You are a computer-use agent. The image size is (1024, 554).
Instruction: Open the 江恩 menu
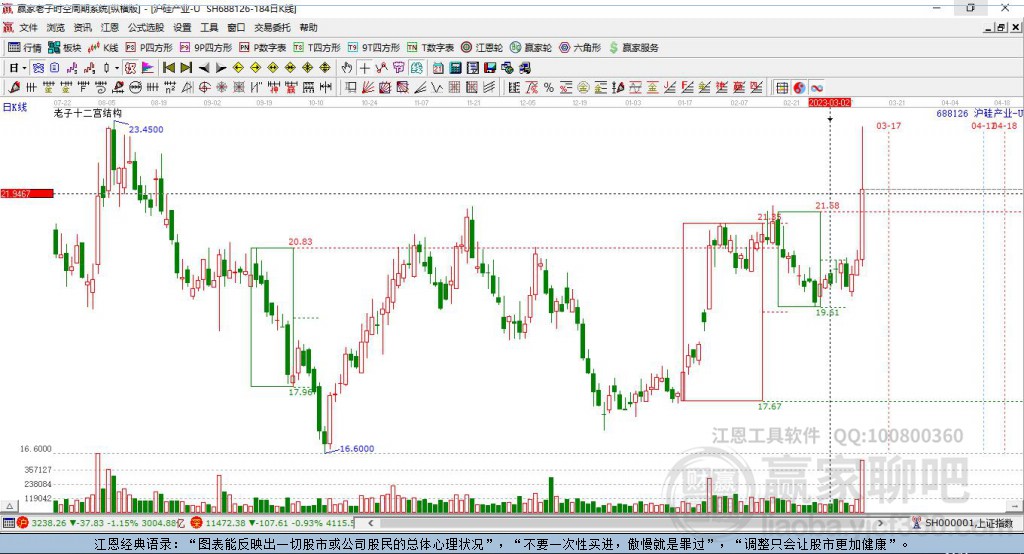pyautogui.click(x=110, y=27)
